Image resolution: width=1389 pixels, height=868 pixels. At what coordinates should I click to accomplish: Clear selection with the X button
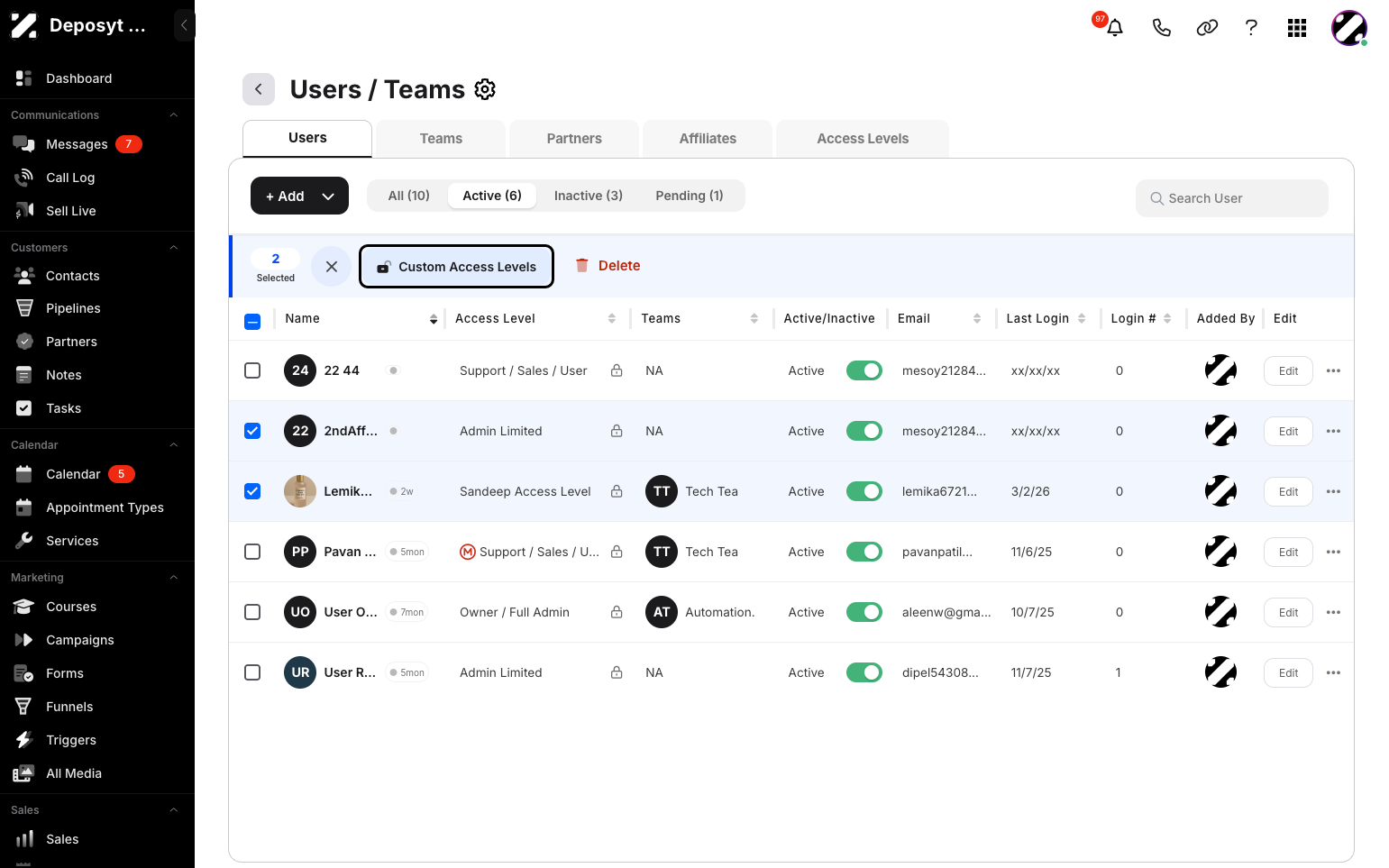coord(332,267)
